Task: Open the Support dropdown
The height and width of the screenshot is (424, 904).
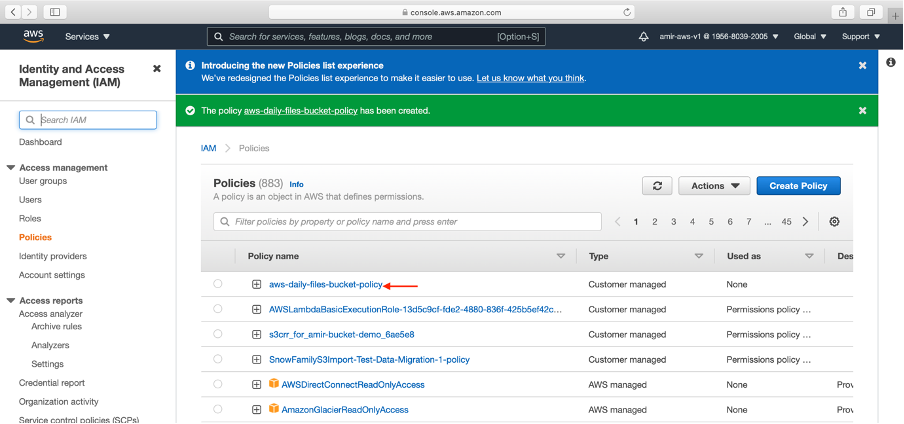Action: [x=861, y=36]
